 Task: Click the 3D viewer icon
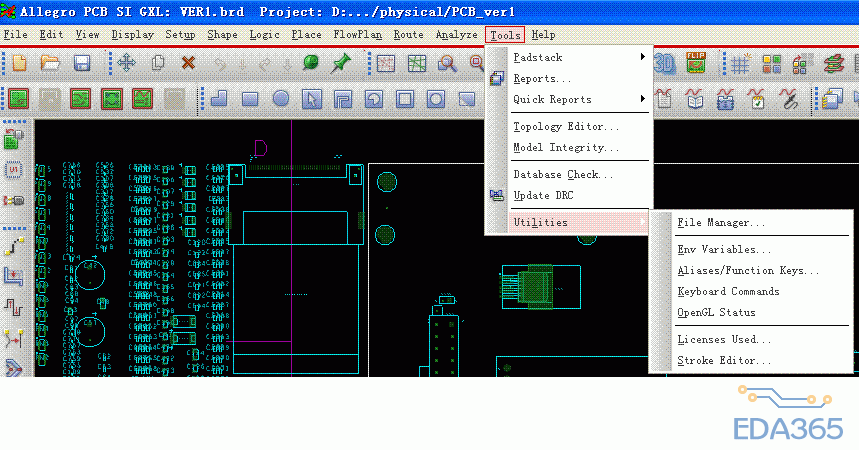point(665,64)
